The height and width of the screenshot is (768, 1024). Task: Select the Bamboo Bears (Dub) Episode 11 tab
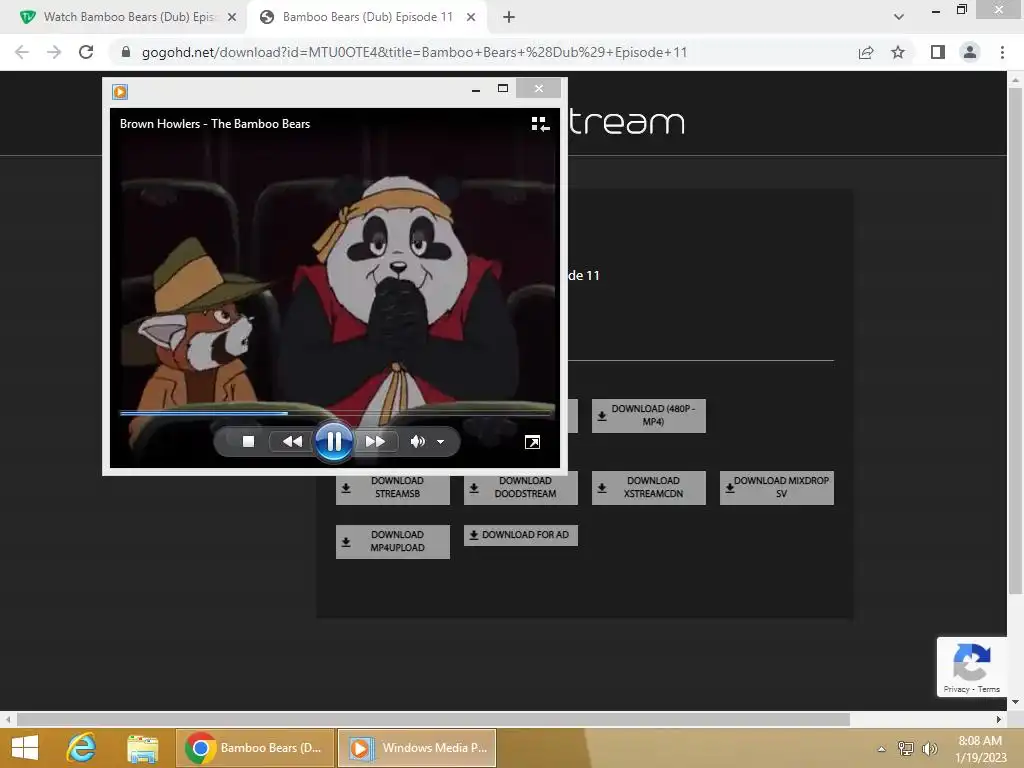pyautogui.click(x=367, y=17)
